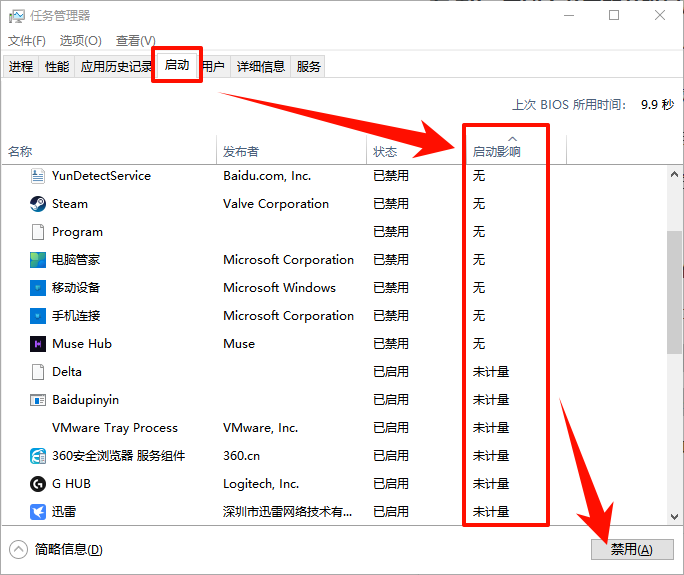Click the 迅雷 blue bird icon
This screenshot has height=575, width=684.
point(38,512)
